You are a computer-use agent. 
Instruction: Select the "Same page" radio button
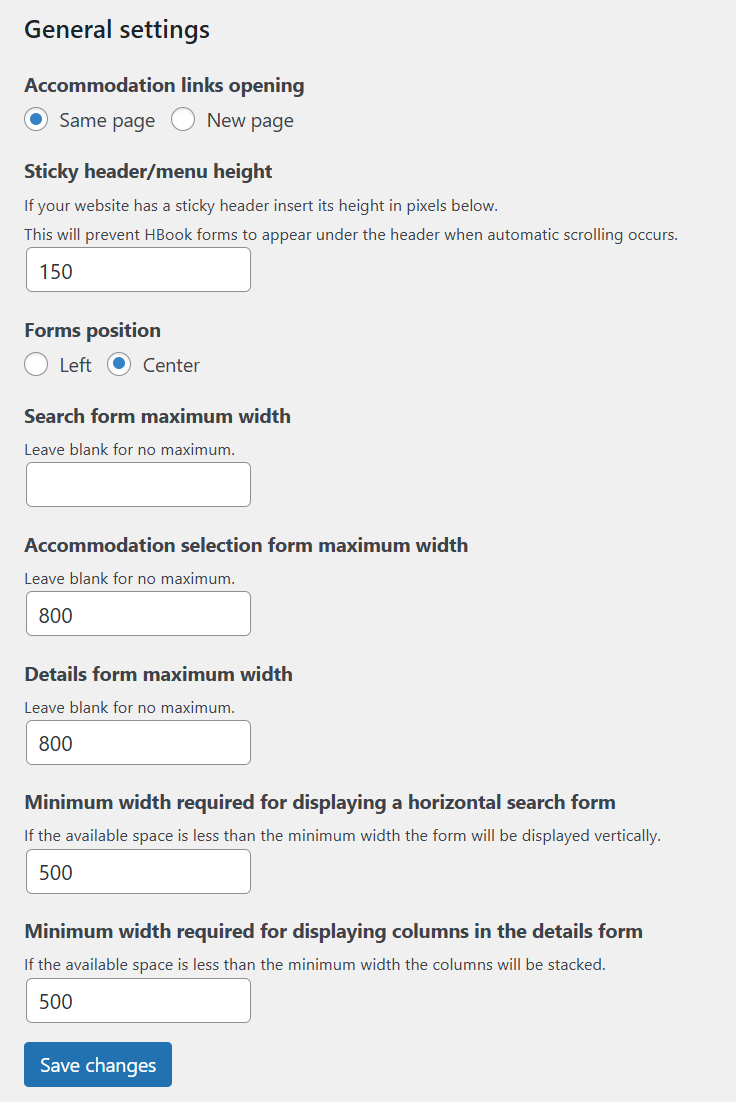click(x=36, y=120)
